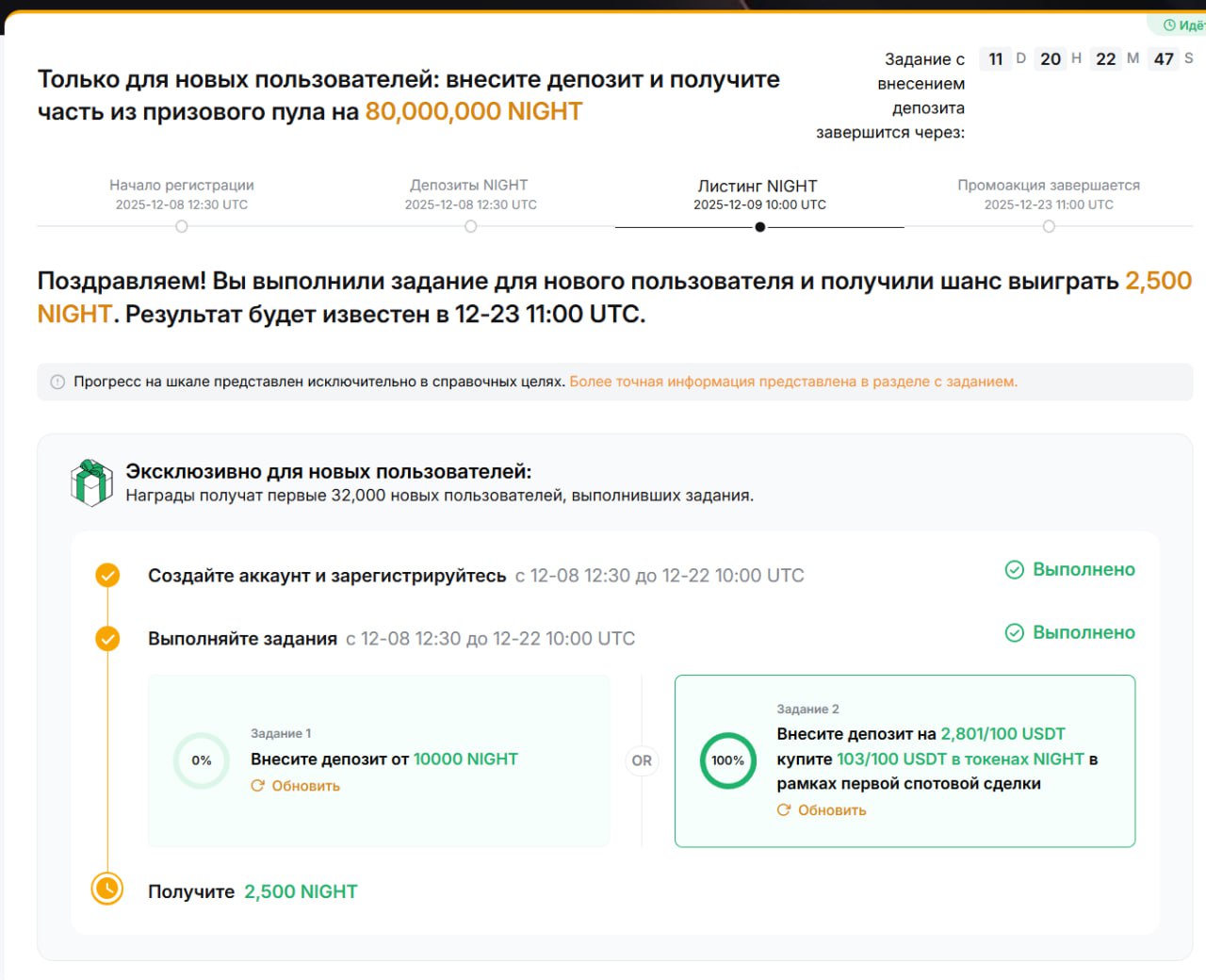Click the refresh icon under Задание 2
Screen dimensions: 1206x980
pos(783,810)
